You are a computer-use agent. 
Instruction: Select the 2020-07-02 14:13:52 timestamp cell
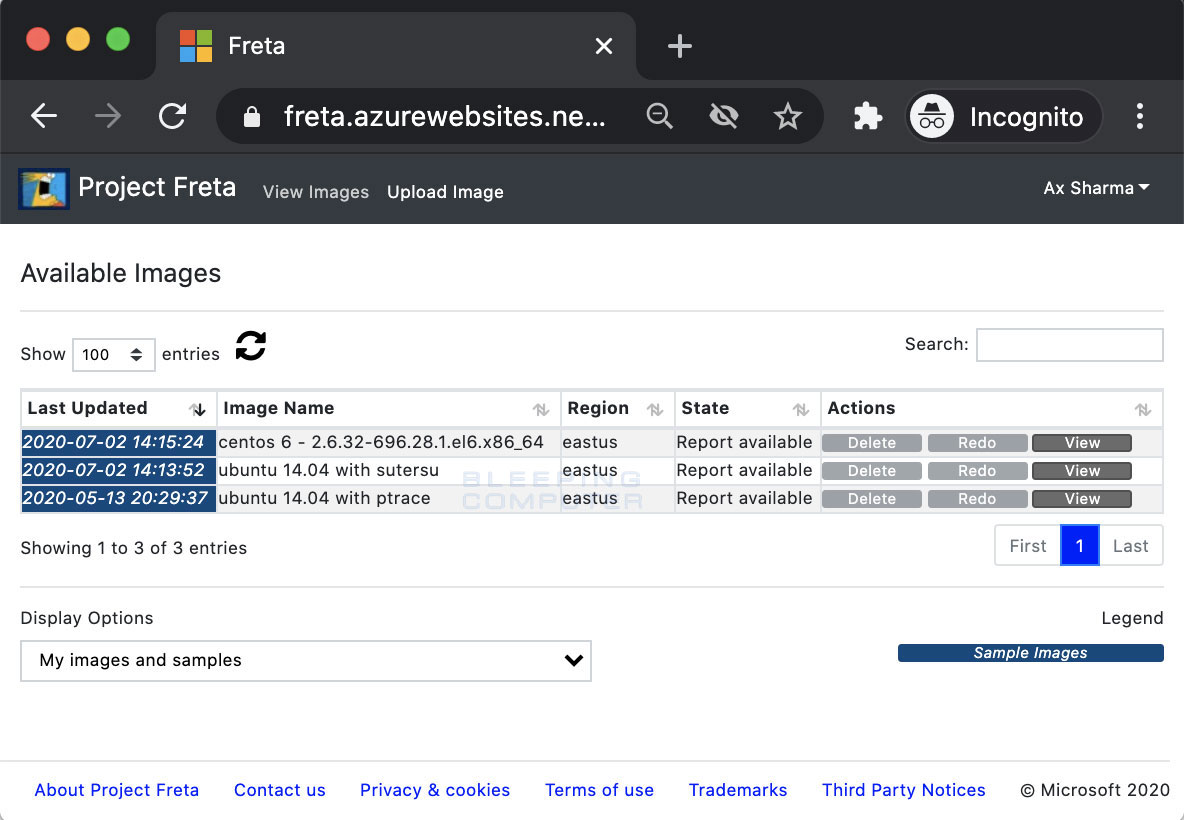[x=119, y=470]
